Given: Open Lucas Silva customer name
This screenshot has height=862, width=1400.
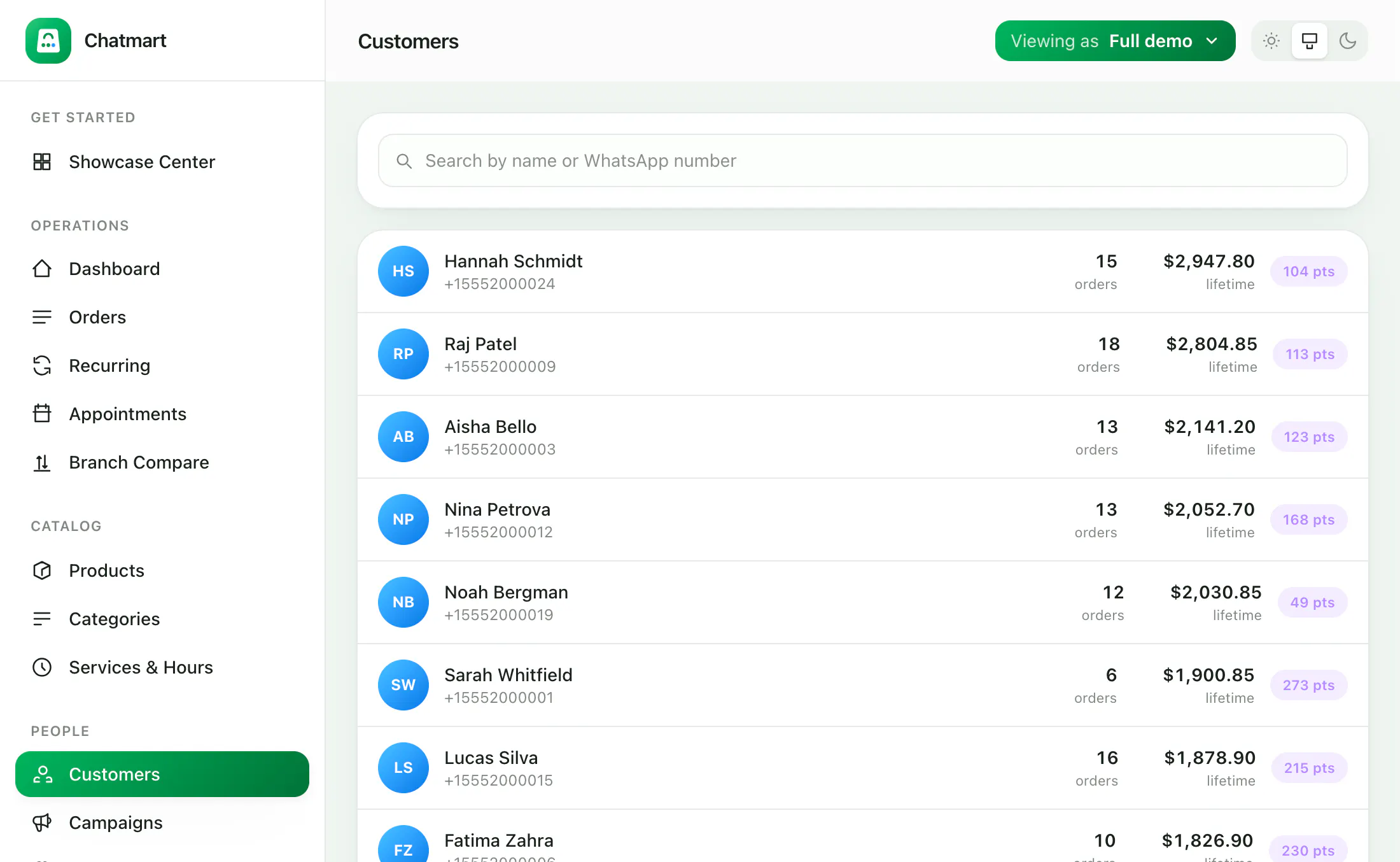Looking at the screenshot, I should click(491, 758).
